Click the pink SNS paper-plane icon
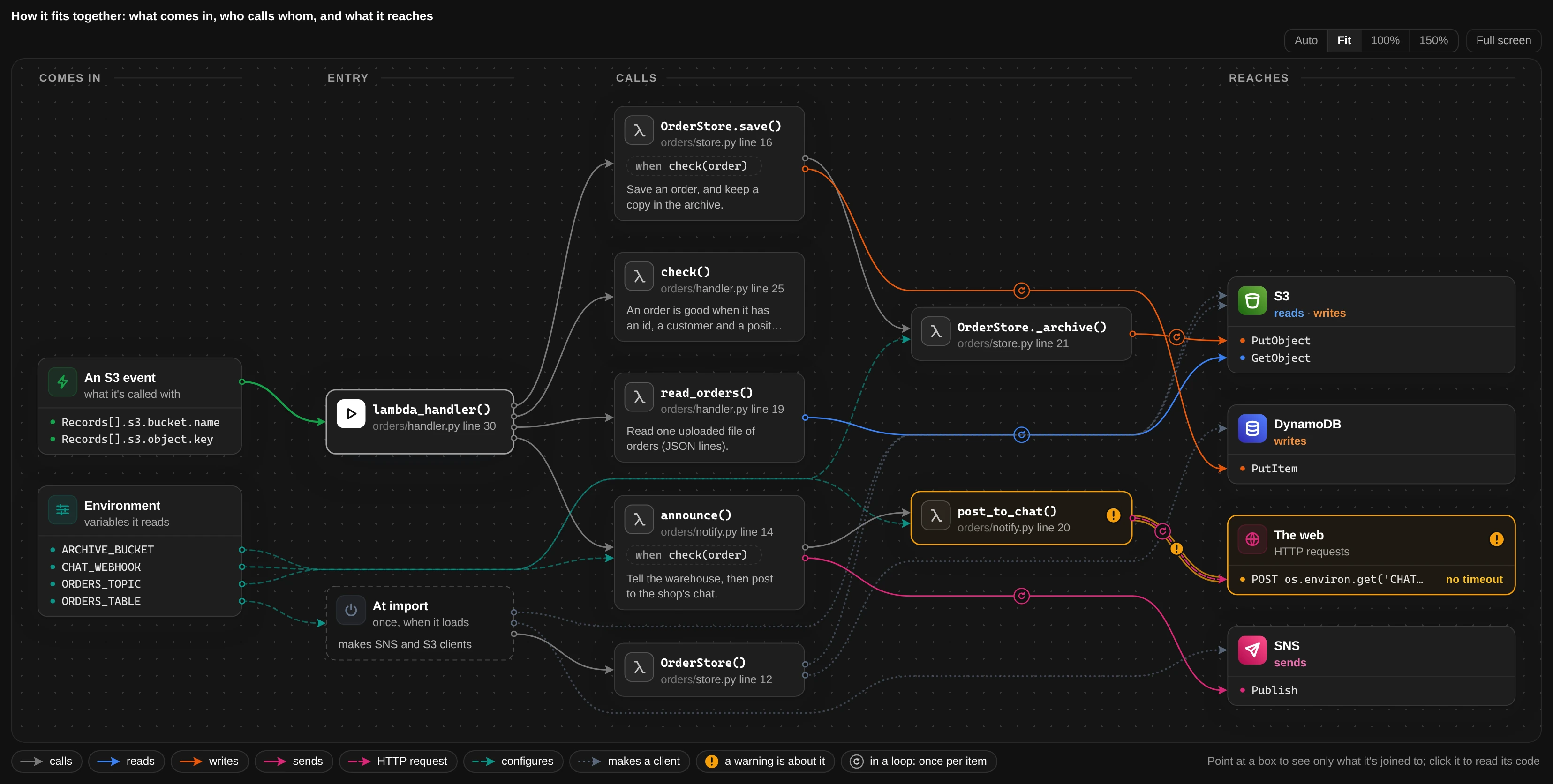This screenshot has width=1553, height=784. pos(1252,650)
